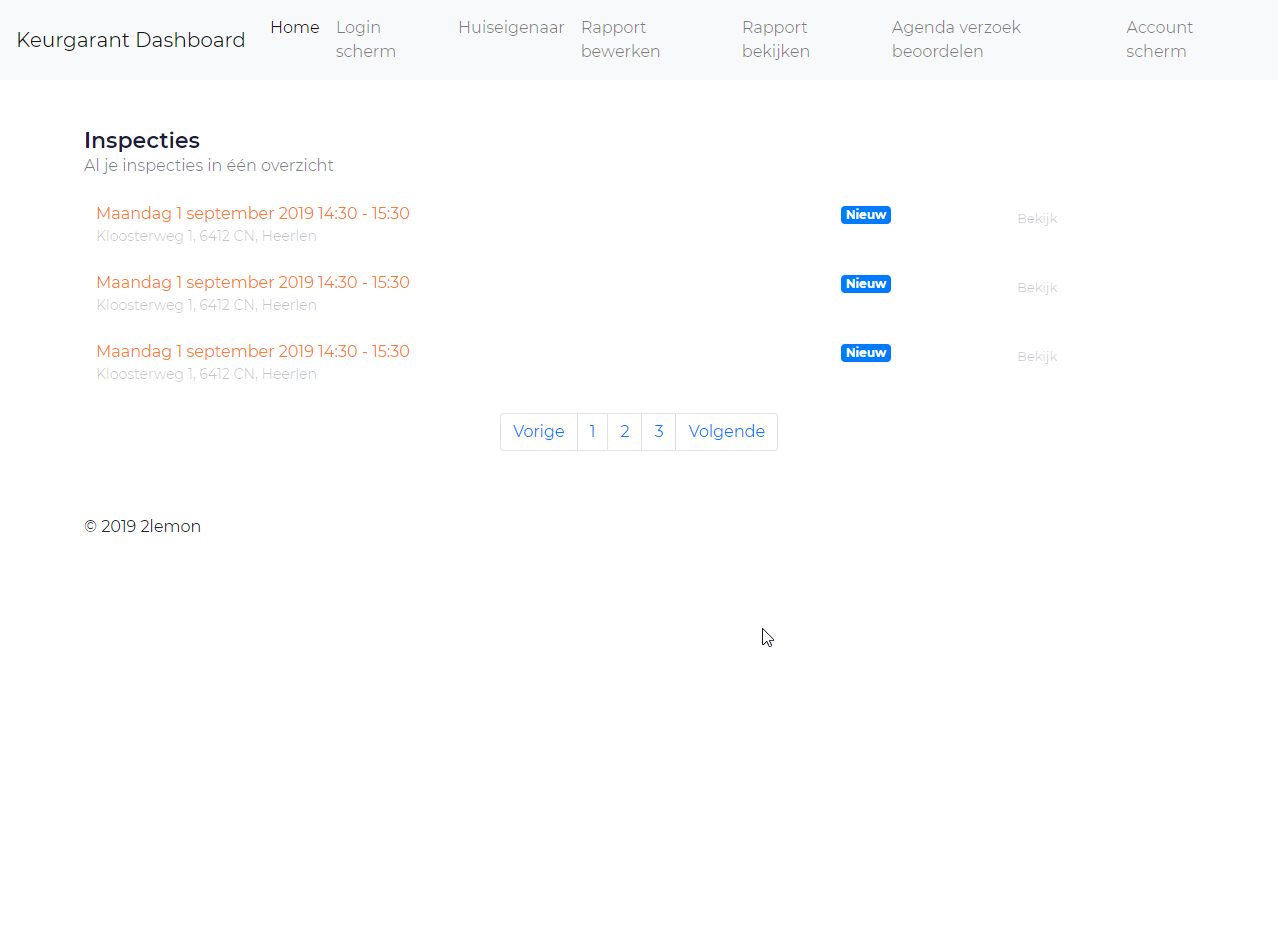Open the second inspection date title

point(253,282)
